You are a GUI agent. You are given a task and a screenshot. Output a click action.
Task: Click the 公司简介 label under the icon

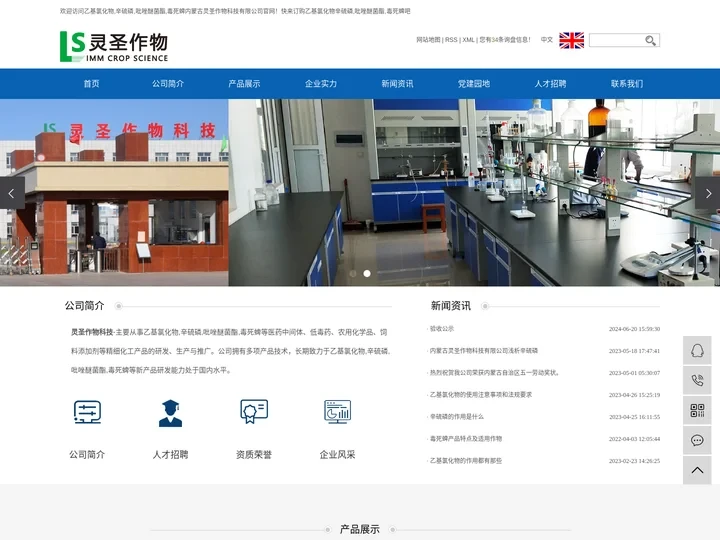(87, 455)
